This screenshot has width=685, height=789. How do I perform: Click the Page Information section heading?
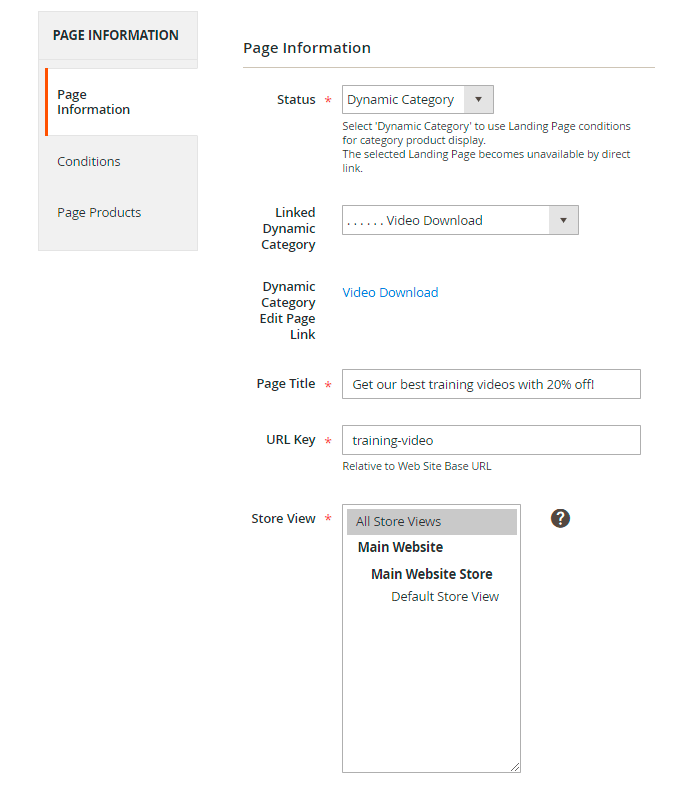coord(307,48)
